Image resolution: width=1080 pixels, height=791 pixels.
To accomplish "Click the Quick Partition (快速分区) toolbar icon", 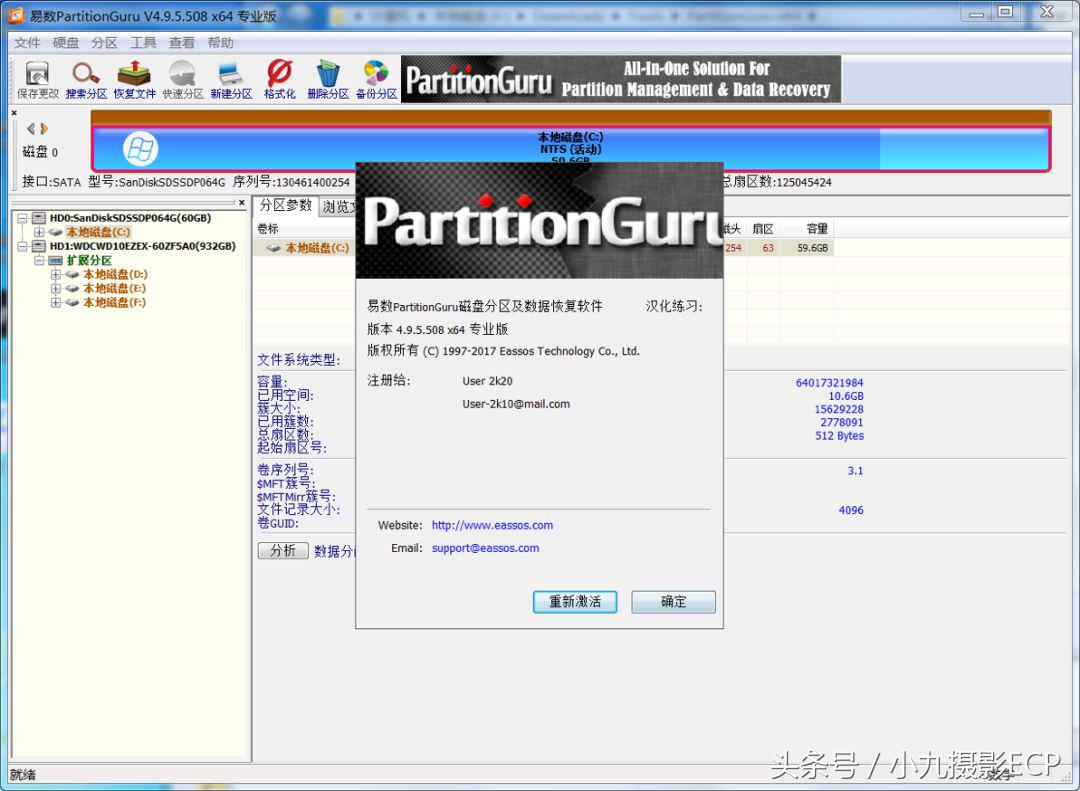I will (183, 80).
